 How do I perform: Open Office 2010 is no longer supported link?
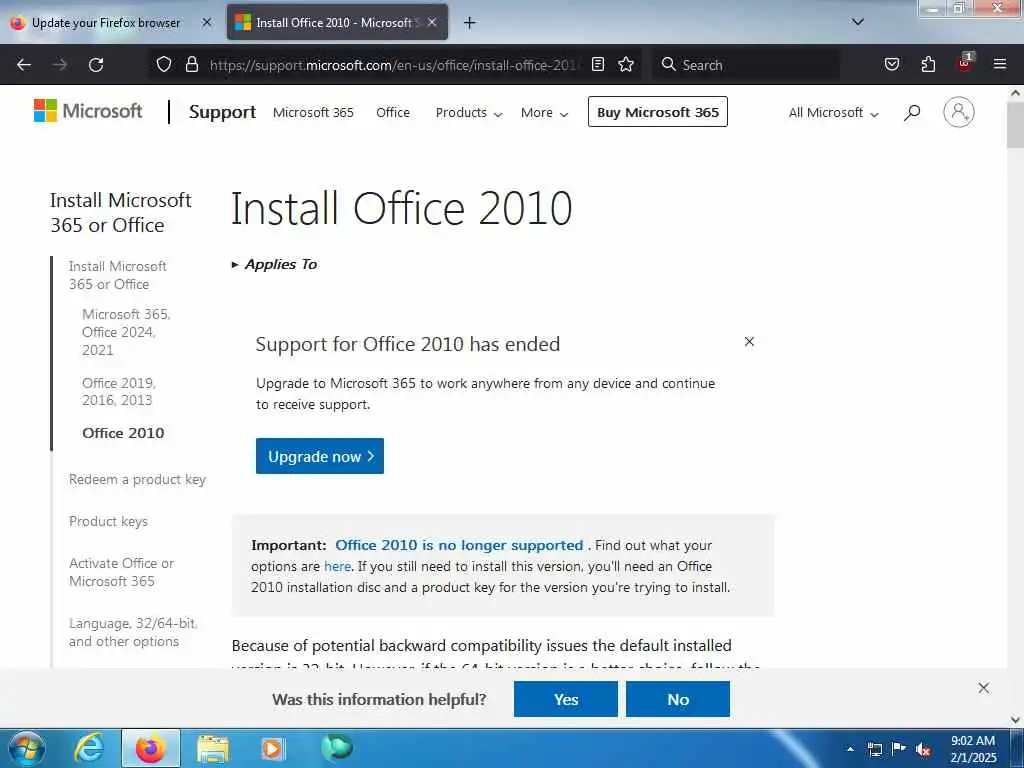(459, 545)
